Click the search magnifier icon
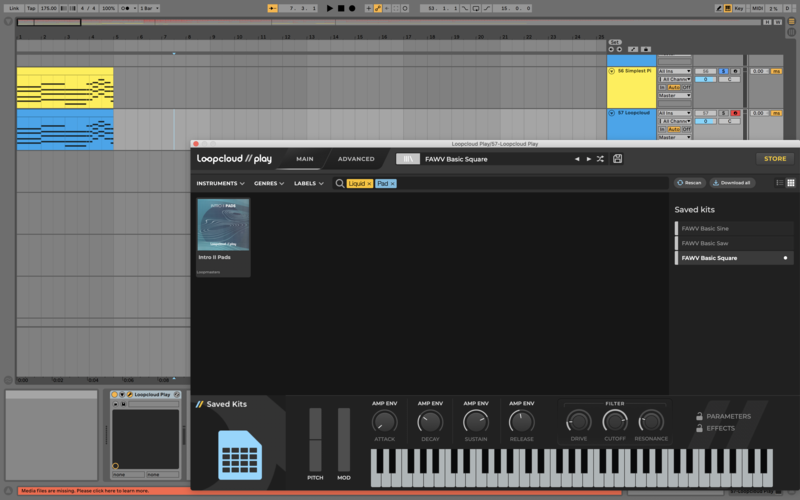This screenshot has height=500, width=800. point(340,184)
